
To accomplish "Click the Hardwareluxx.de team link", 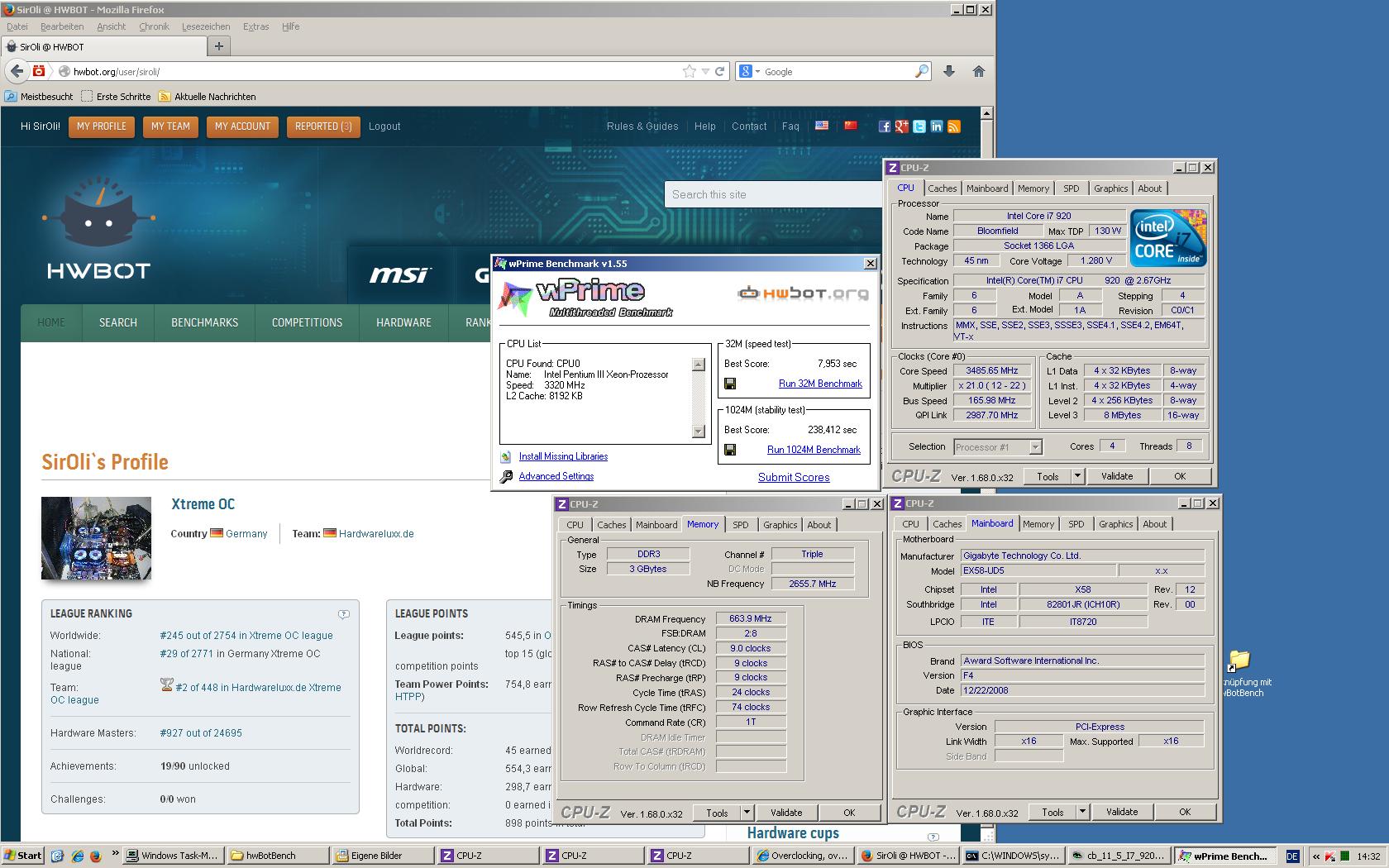I will 376,534.
